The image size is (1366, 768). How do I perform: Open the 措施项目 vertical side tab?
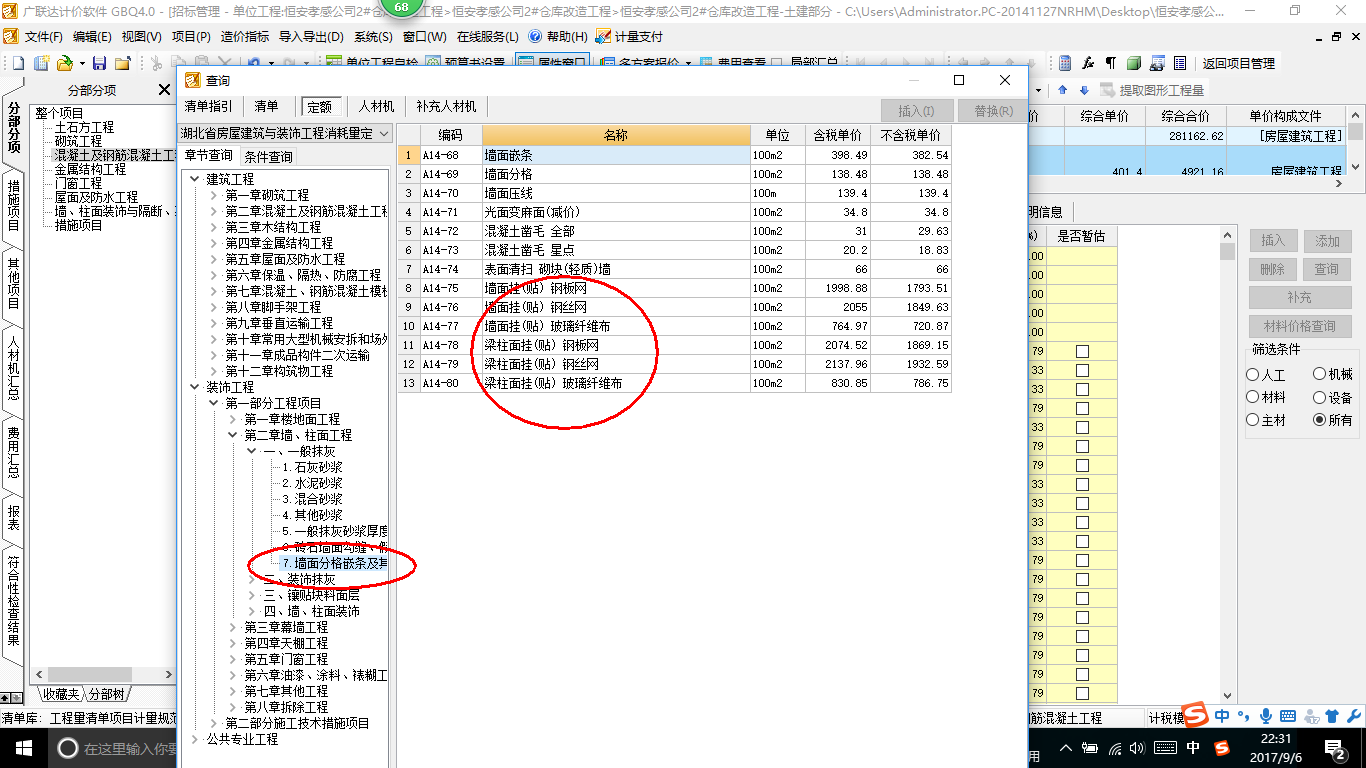(13, 204)
